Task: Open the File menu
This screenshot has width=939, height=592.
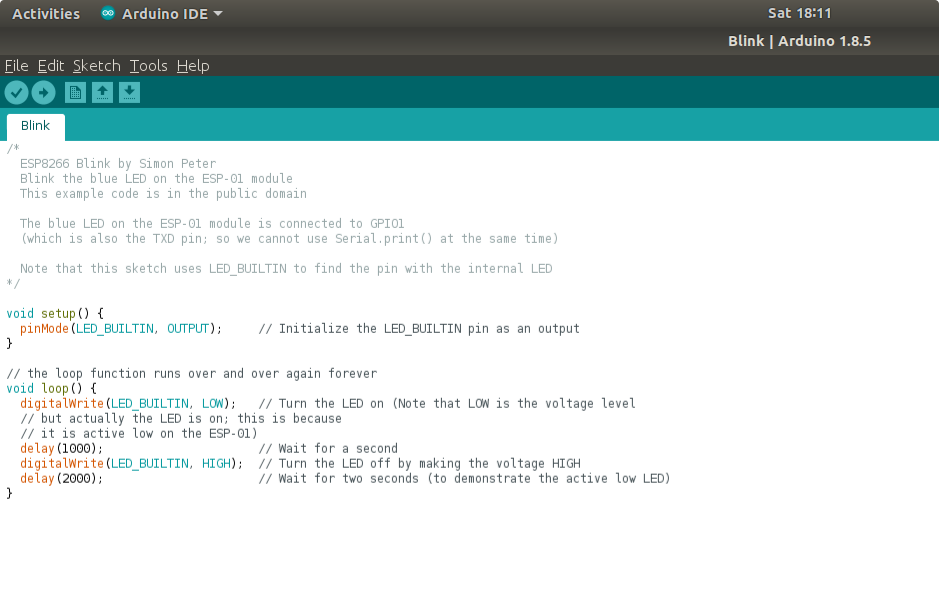Action: pos(16,66)
